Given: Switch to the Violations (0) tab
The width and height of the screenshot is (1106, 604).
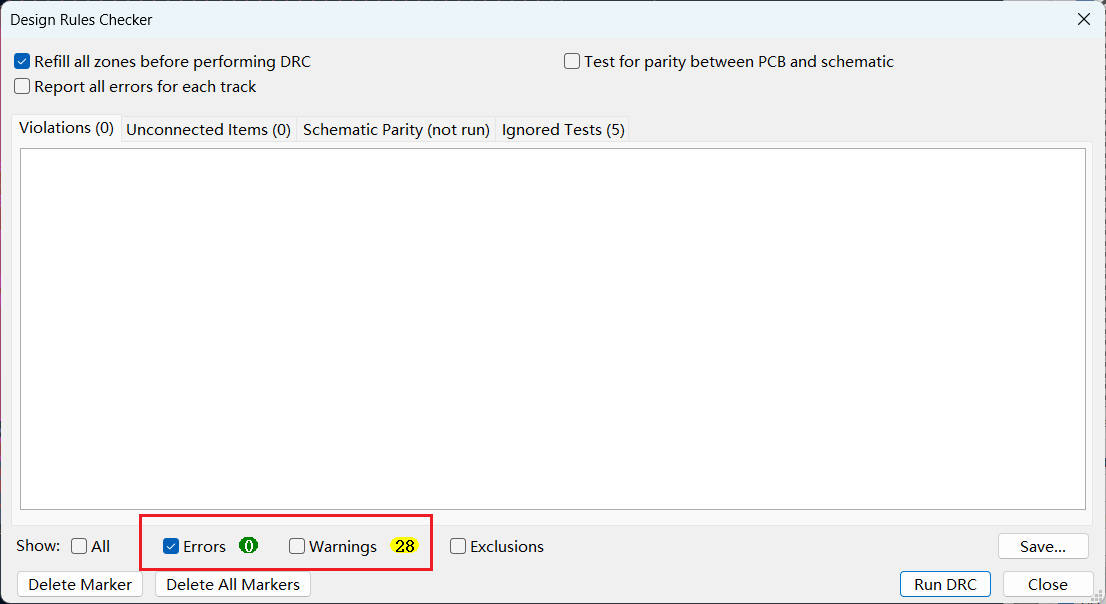Looking at the screenshot, I should (66, 129).
